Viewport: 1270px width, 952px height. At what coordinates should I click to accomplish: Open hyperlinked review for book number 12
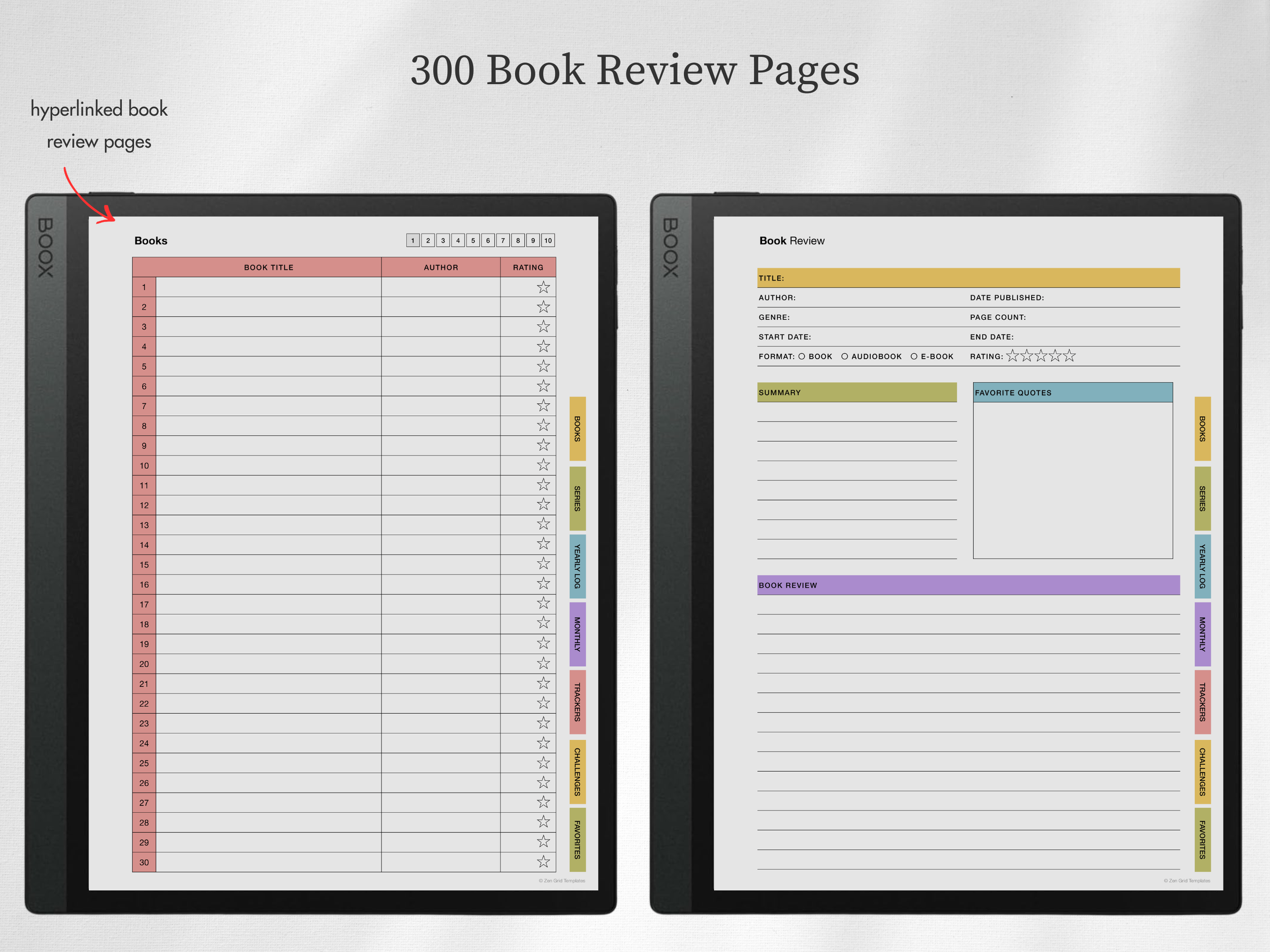pos(144,505)
